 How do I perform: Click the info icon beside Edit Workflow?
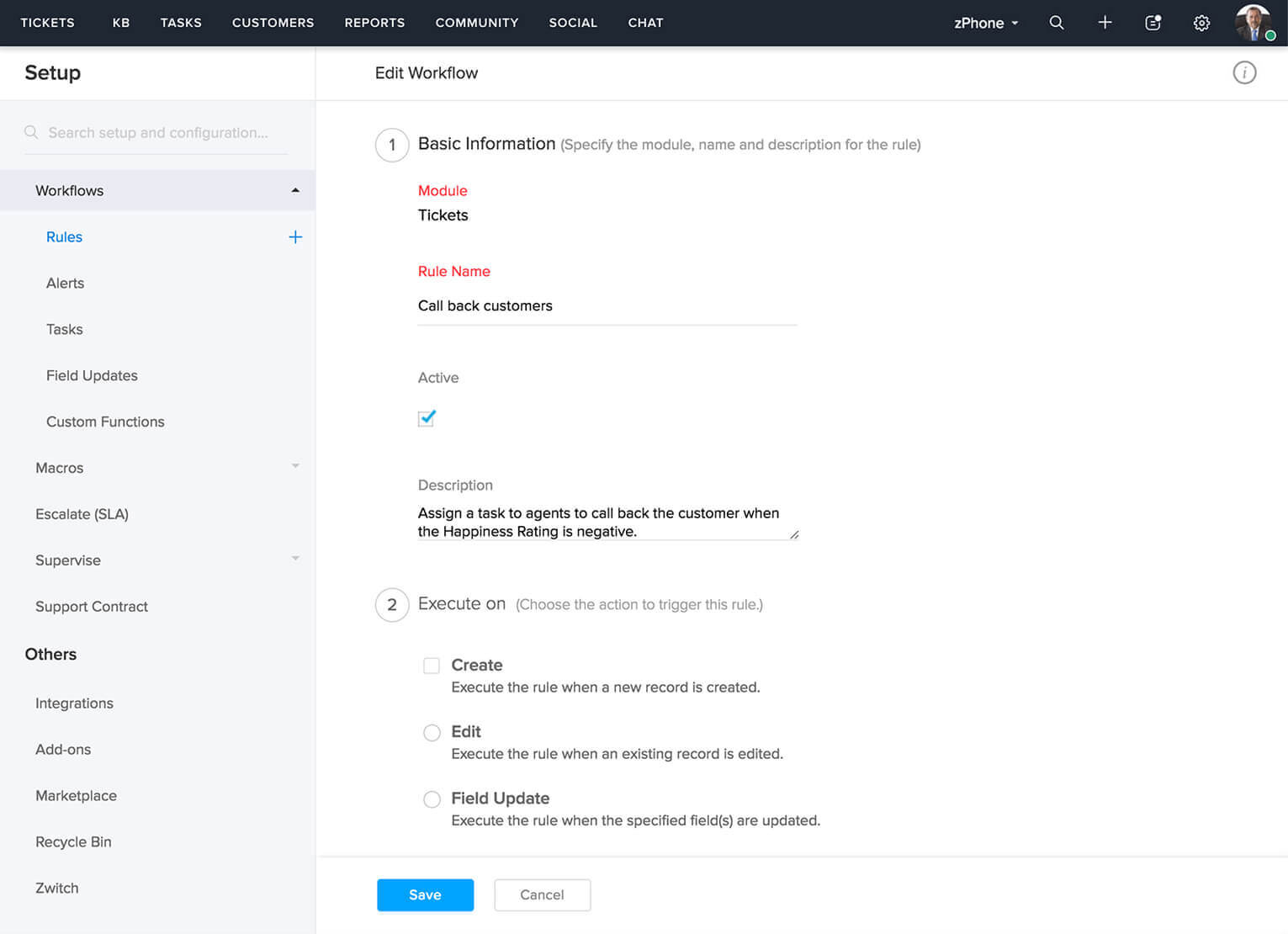[1244, 72]
